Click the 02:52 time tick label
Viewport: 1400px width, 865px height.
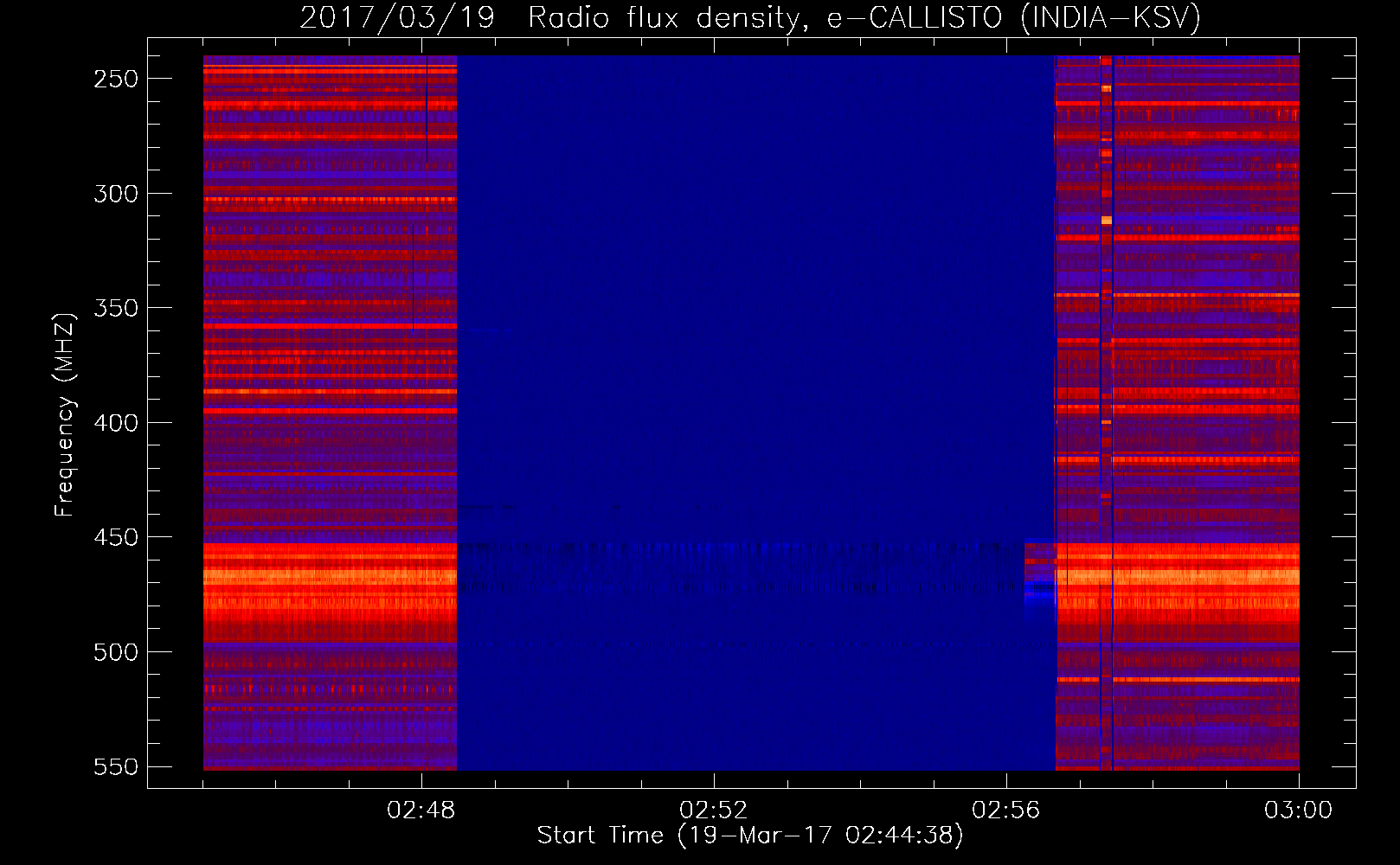pos(714,811)
